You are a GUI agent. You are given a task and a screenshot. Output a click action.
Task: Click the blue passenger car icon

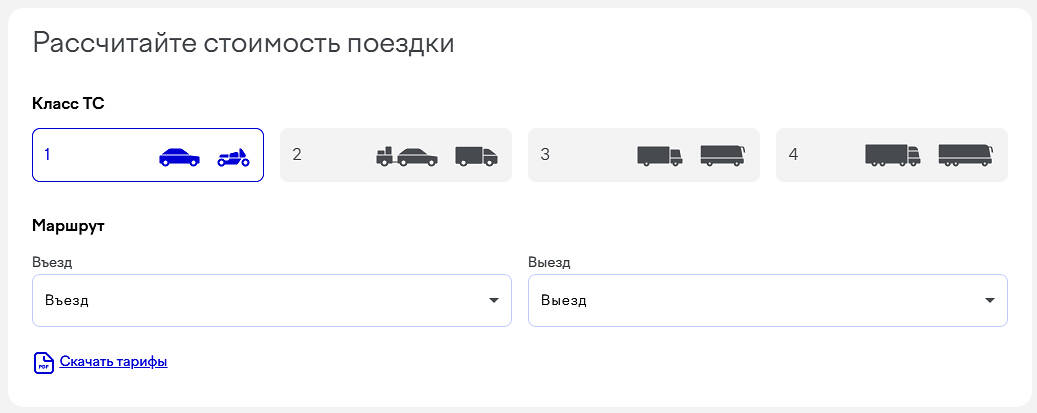pyautogui.click(x=179, y=156)
